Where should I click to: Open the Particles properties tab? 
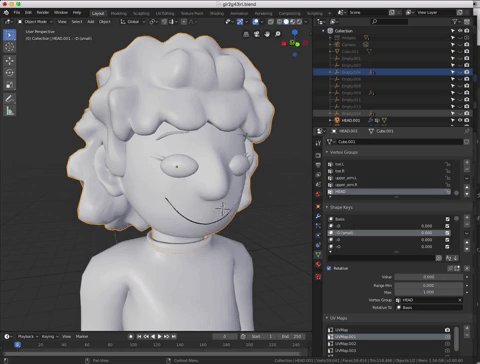[318, 226]
